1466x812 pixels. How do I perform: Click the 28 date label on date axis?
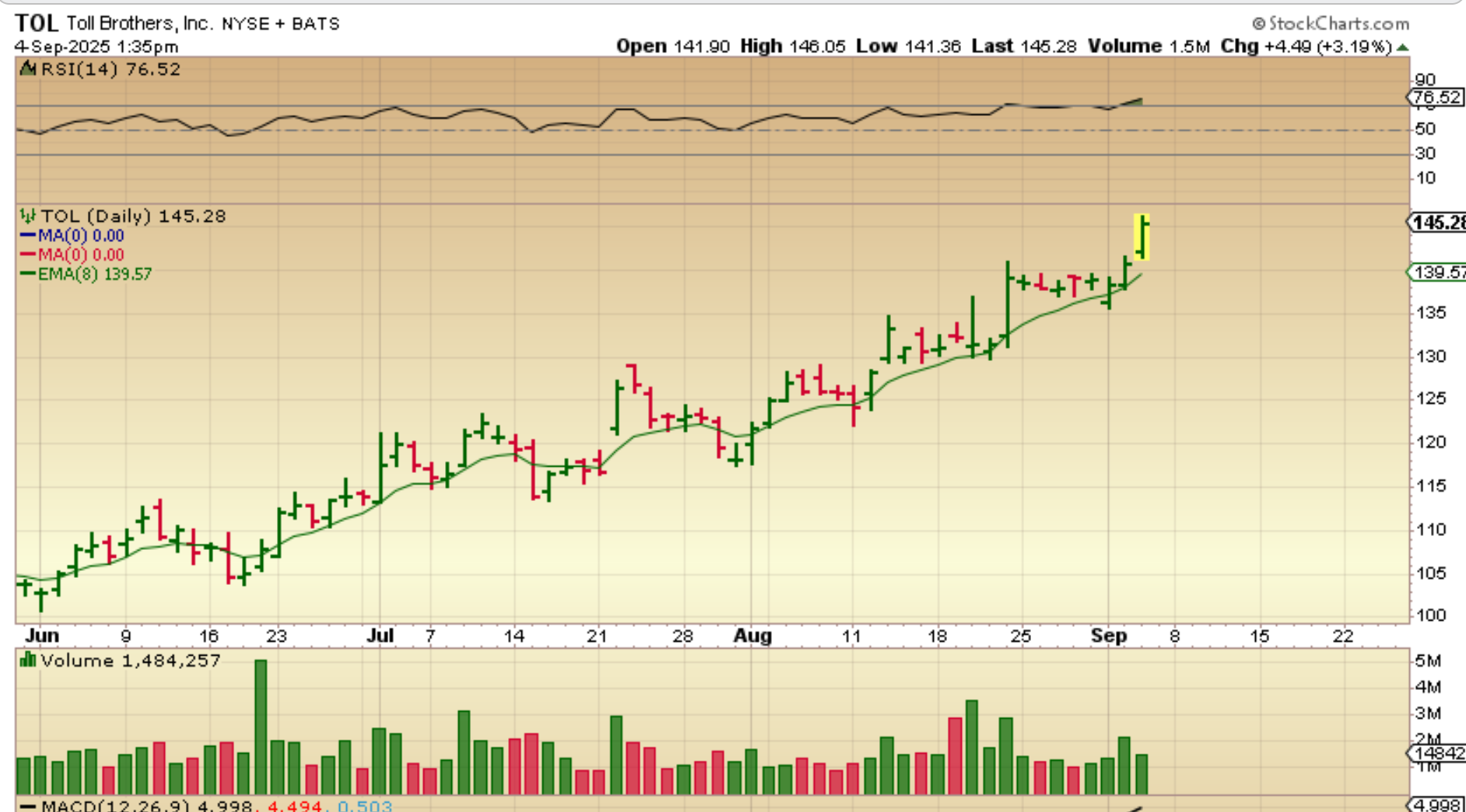point(682,636)
